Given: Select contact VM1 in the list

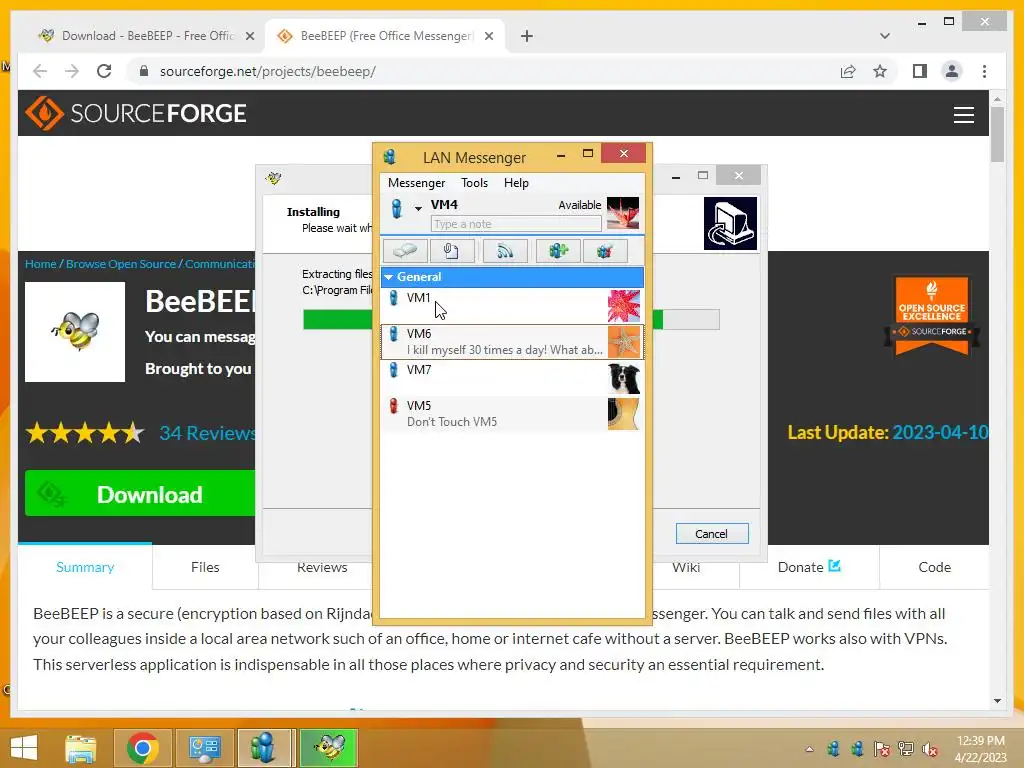Looking at the screenshot, I should click(x=512, y=306).
